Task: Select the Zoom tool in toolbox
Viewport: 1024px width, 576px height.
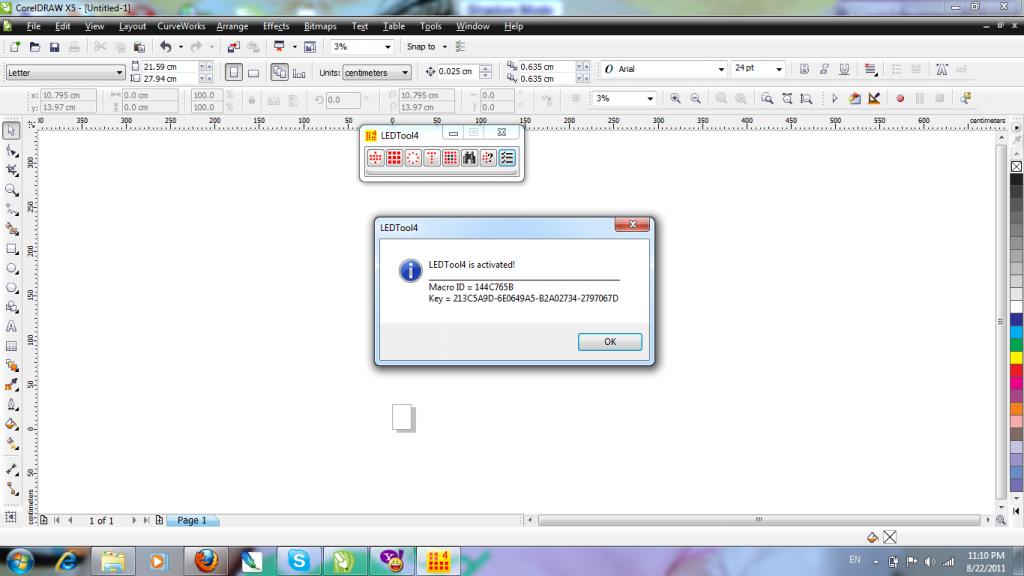Action: tap(11, 190)
